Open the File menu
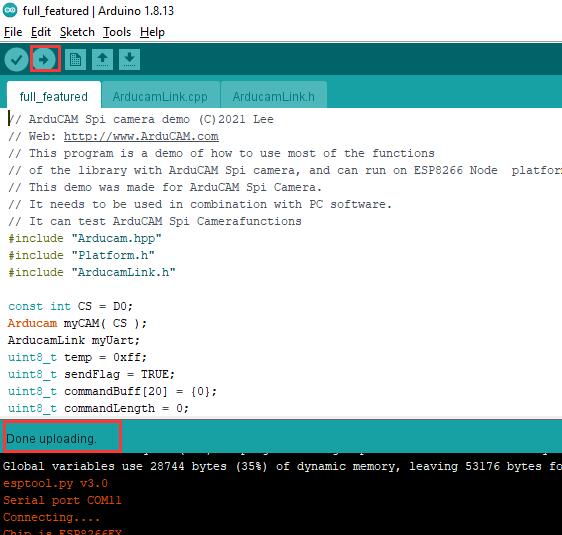562x535 pixels. [13, 32]
